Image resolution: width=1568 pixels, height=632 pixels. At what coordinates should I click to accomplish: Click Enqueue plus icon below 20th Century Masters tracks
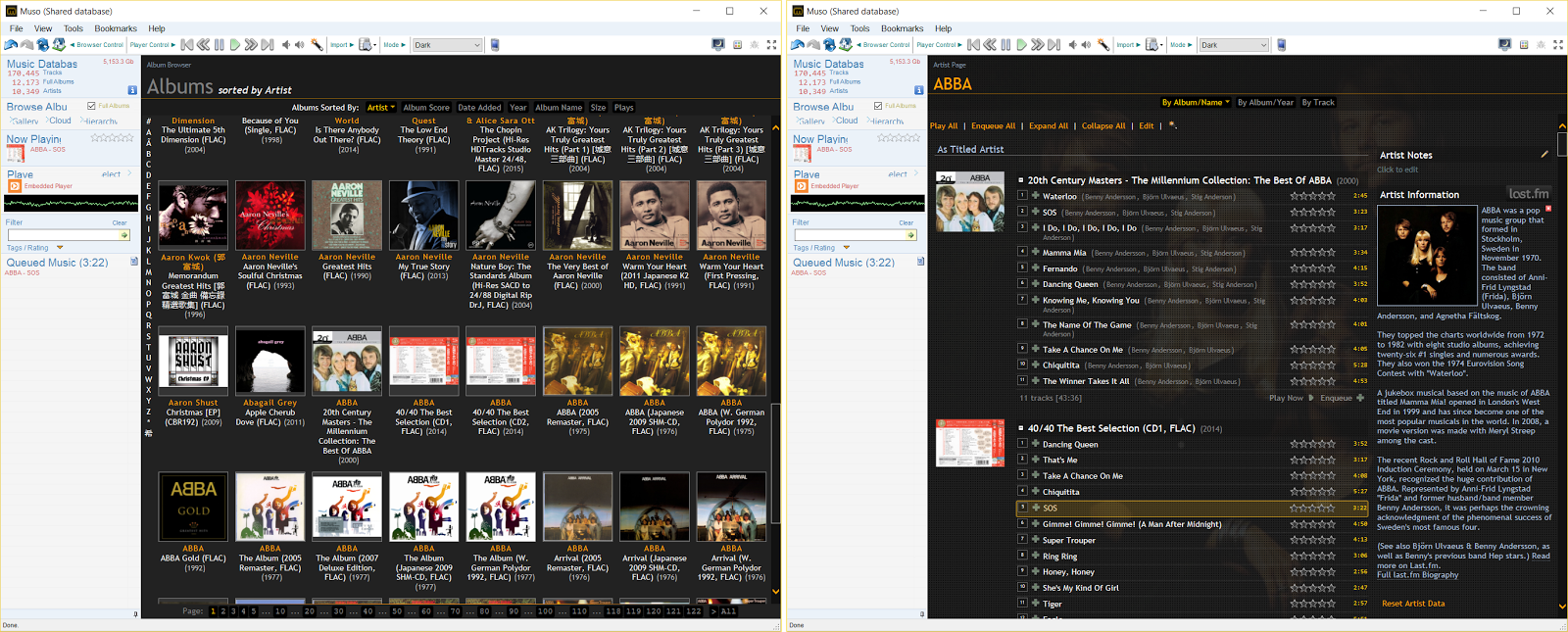coord(1360,398)
